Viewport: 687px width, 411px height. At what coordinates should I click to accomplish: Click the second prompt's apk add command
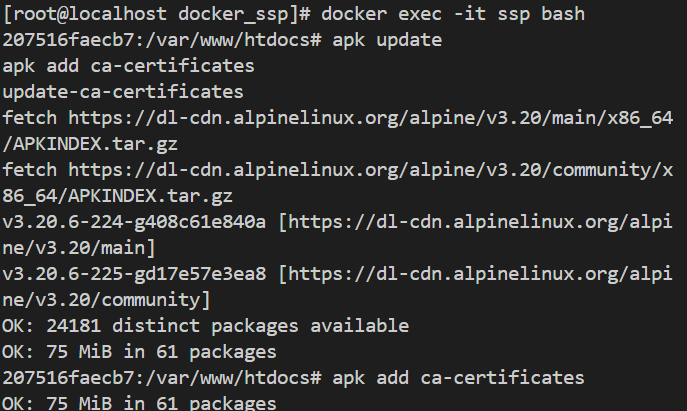(x=458, y=378)
